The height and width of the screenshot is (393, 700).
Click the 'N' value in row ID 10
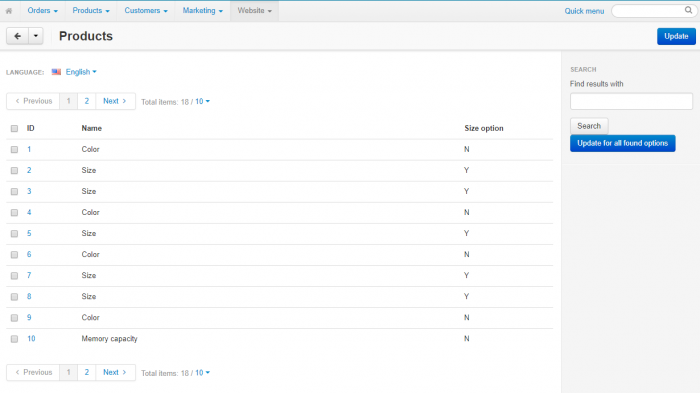[x=467, y=339]
